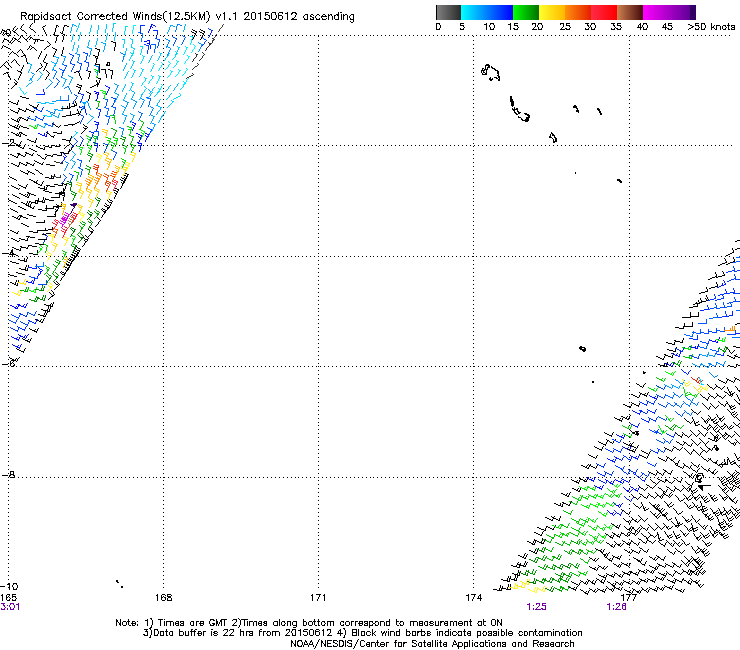Click the latitude label -8
The image size is (740, 650).
[8, 474]
